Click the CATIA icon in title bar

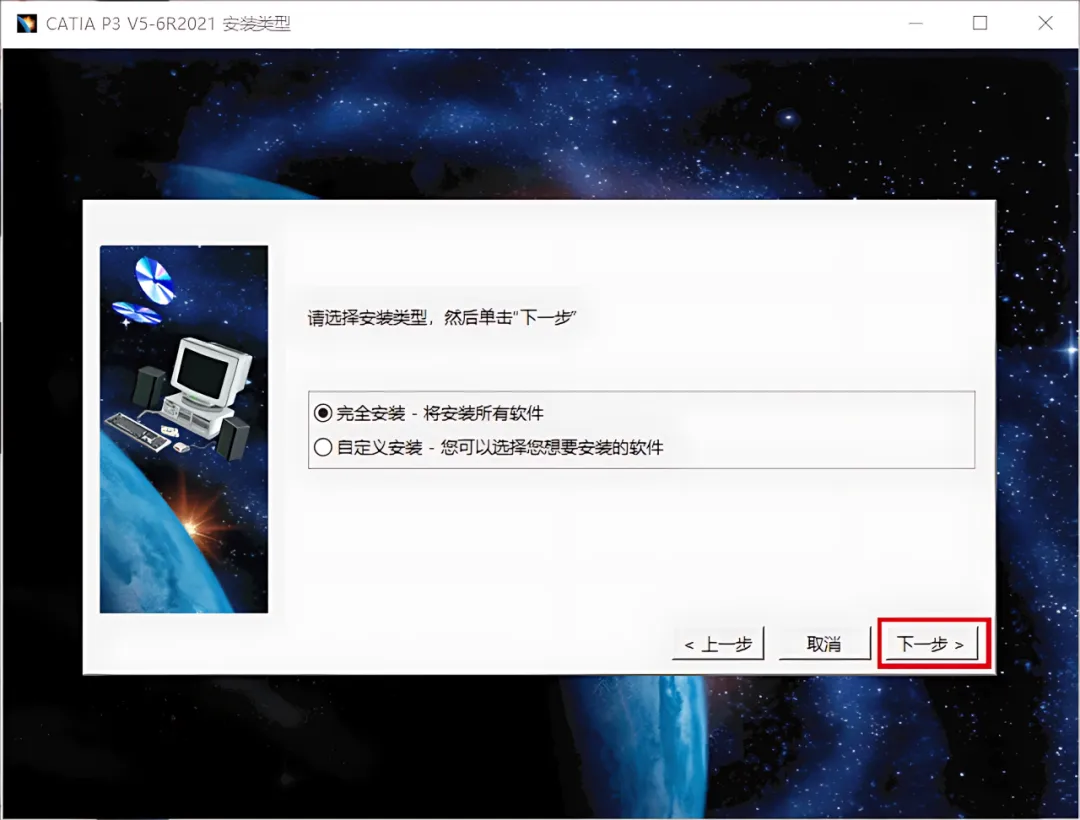click(x=26, y=23)
